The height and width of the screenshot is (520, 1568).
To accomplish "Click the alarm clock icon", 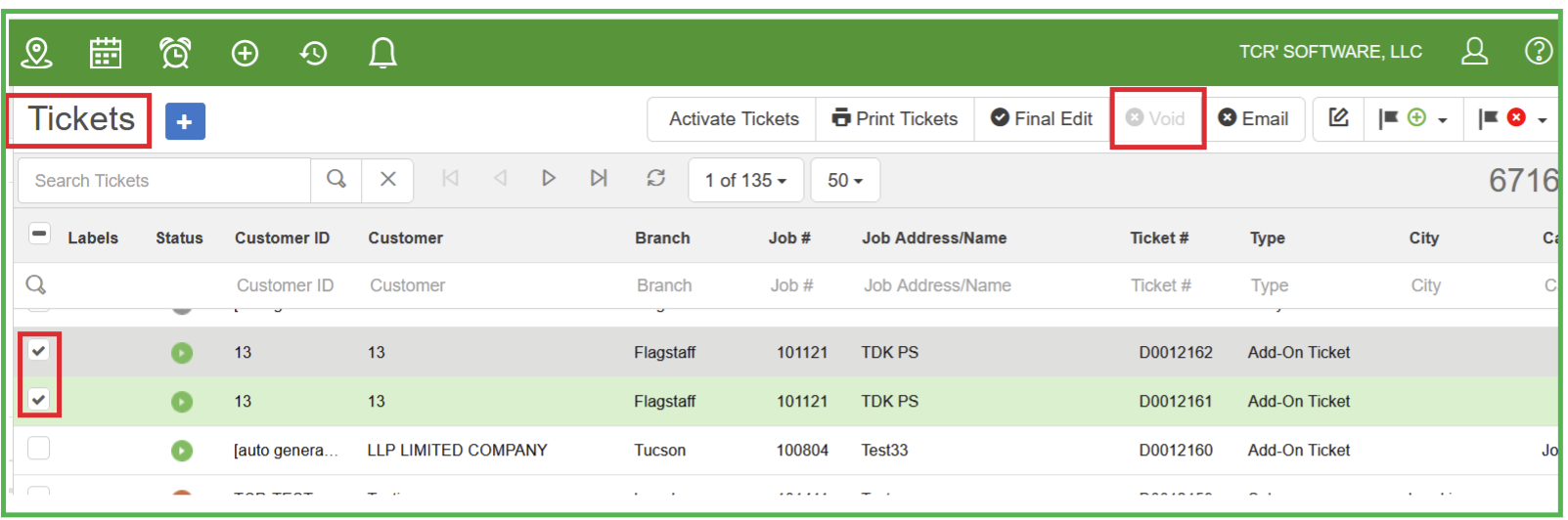I will click(x=175, y=53).
